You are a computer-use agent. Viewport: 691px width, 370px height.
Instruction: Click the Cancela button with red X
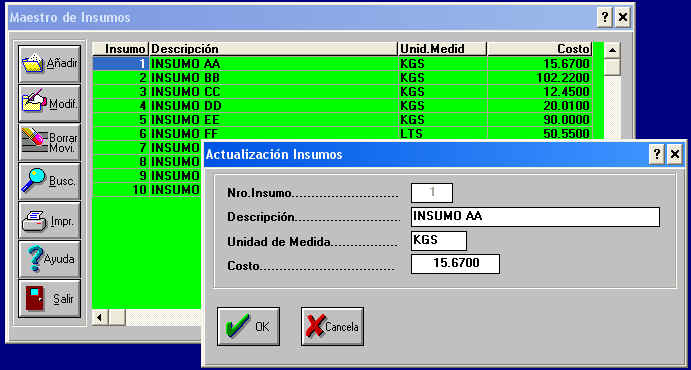[332, 326]
